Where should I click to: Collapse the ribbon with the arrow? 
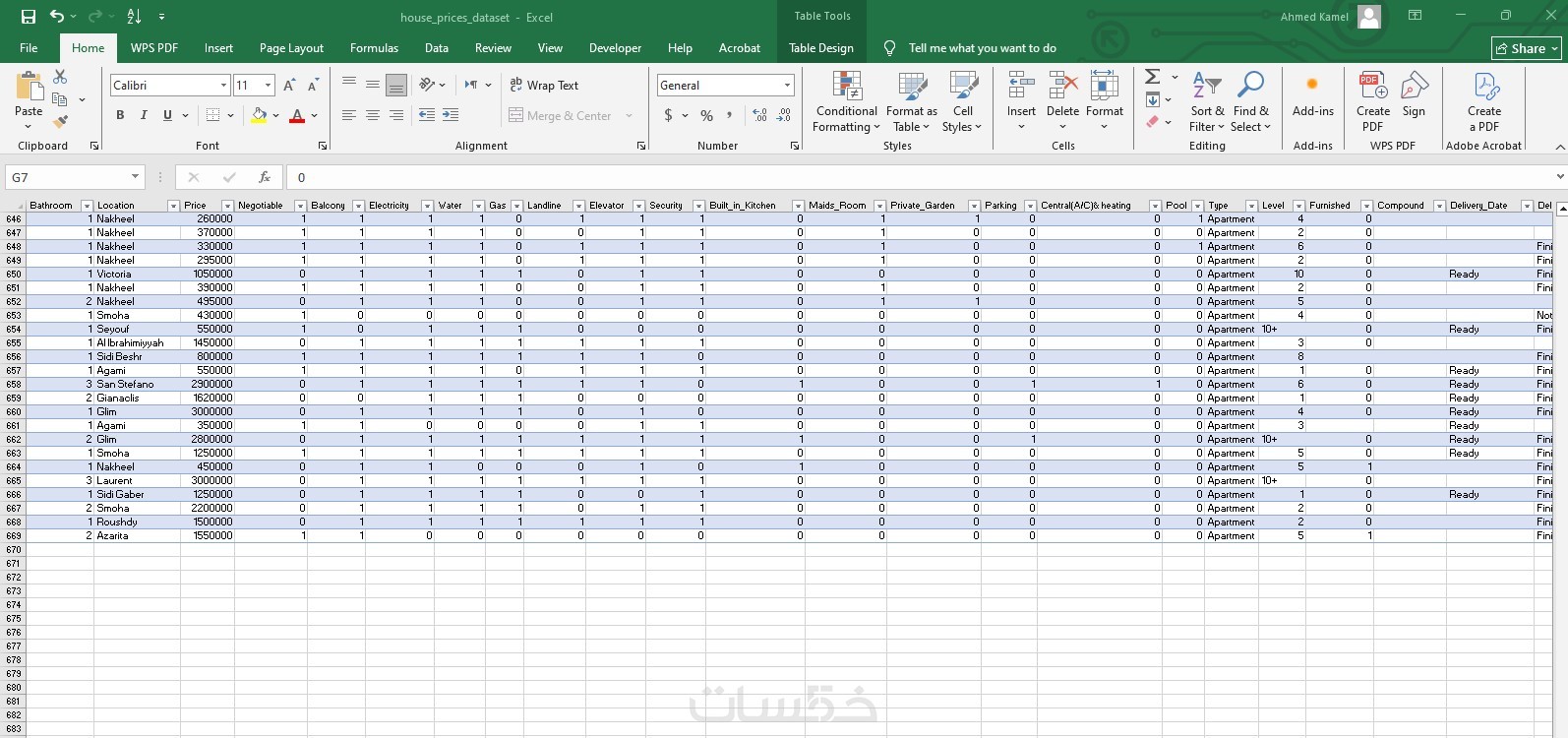pyautogui.click(x=1559, y=147)
